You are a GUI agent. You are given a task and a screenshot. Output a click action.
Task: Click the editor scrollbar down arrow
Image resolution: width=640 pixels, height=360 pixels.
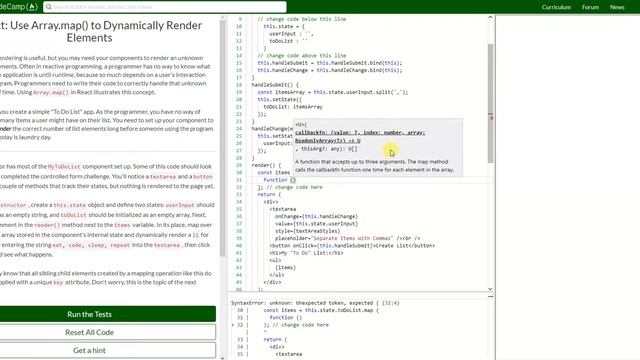(490, 289)
